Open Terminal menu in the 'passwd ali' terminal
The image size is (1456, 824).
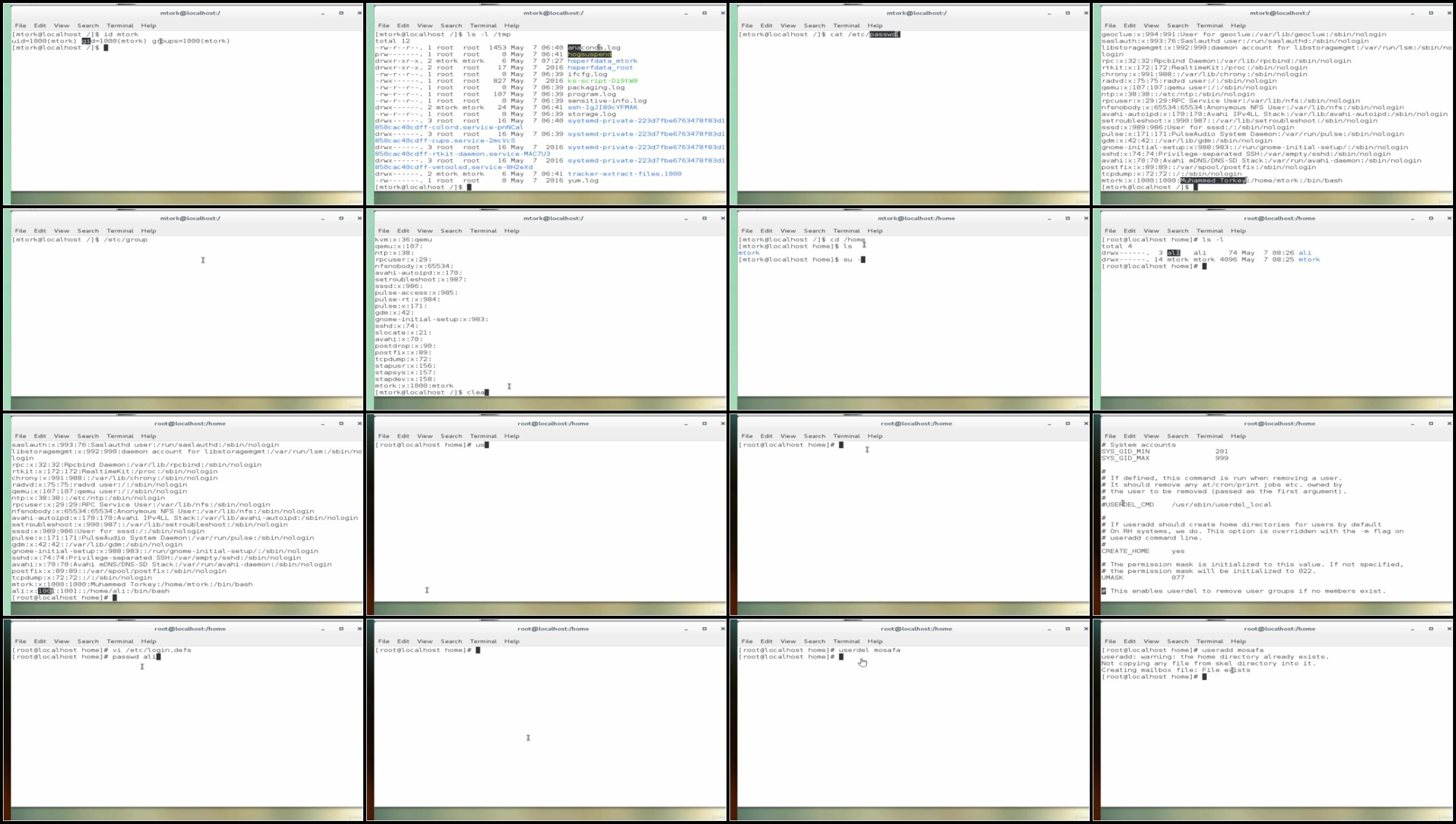pos(120,641)
